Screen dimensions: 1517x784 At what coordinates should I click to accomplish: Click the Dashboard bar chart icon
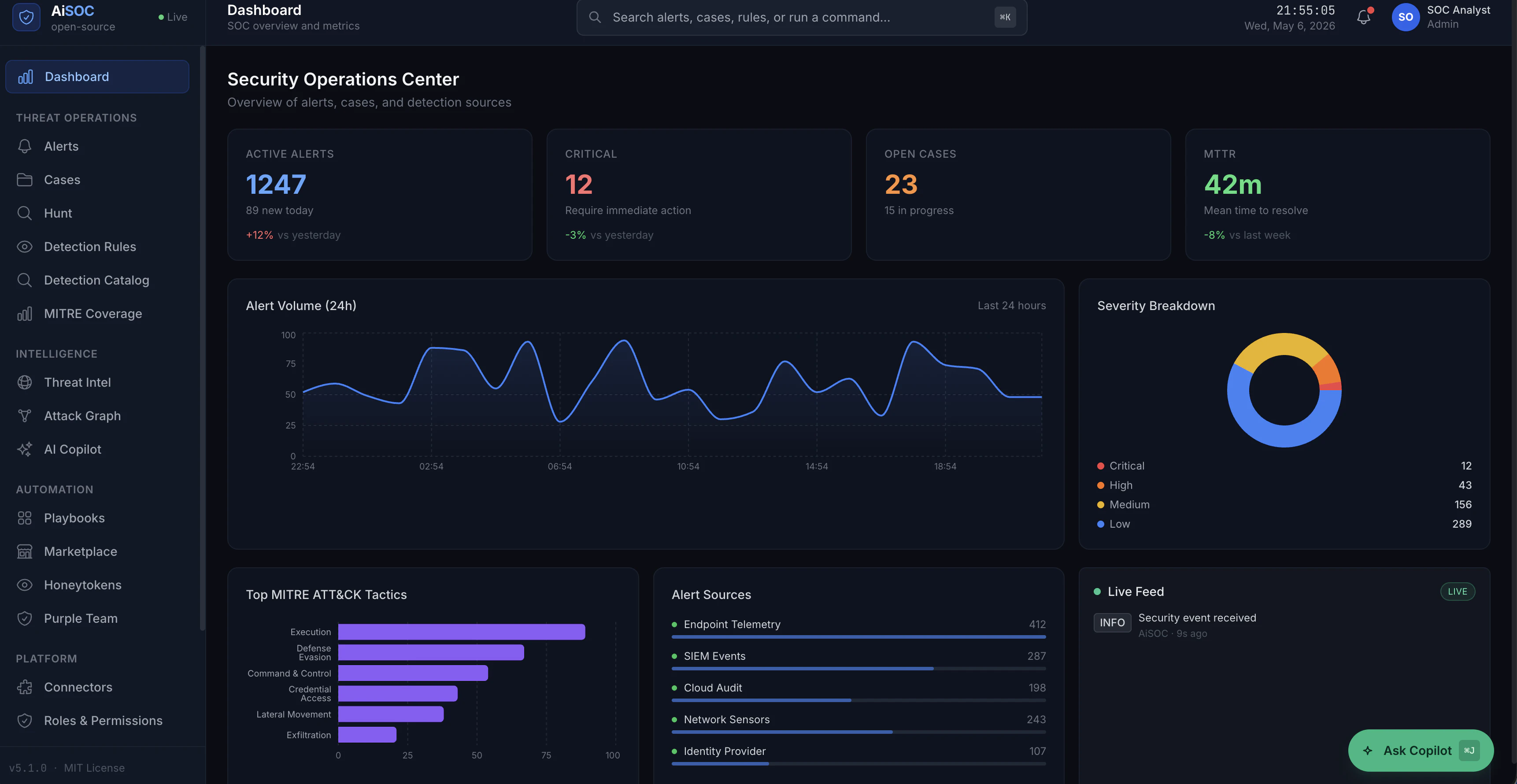point(25,77)
